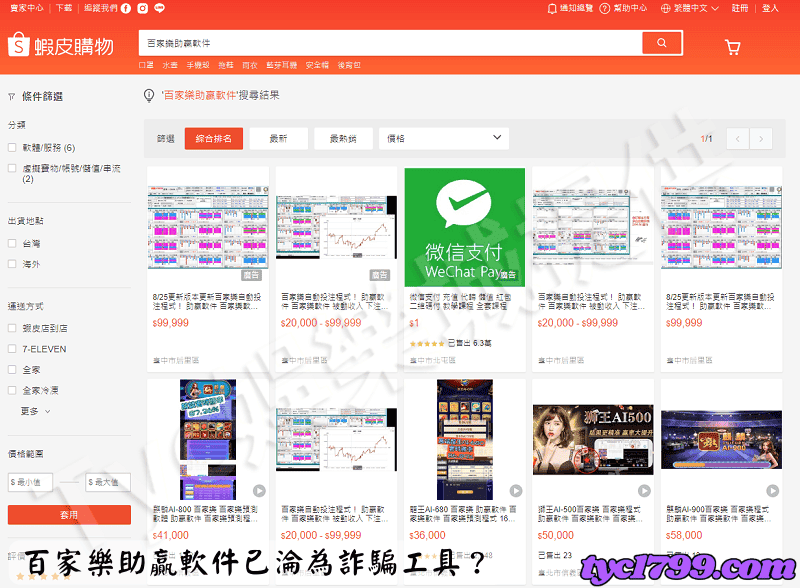The width and height of the screenshot is (800, 588).
Task: Open Shopee Instagram page icon
Action: [x=143, y=8]
